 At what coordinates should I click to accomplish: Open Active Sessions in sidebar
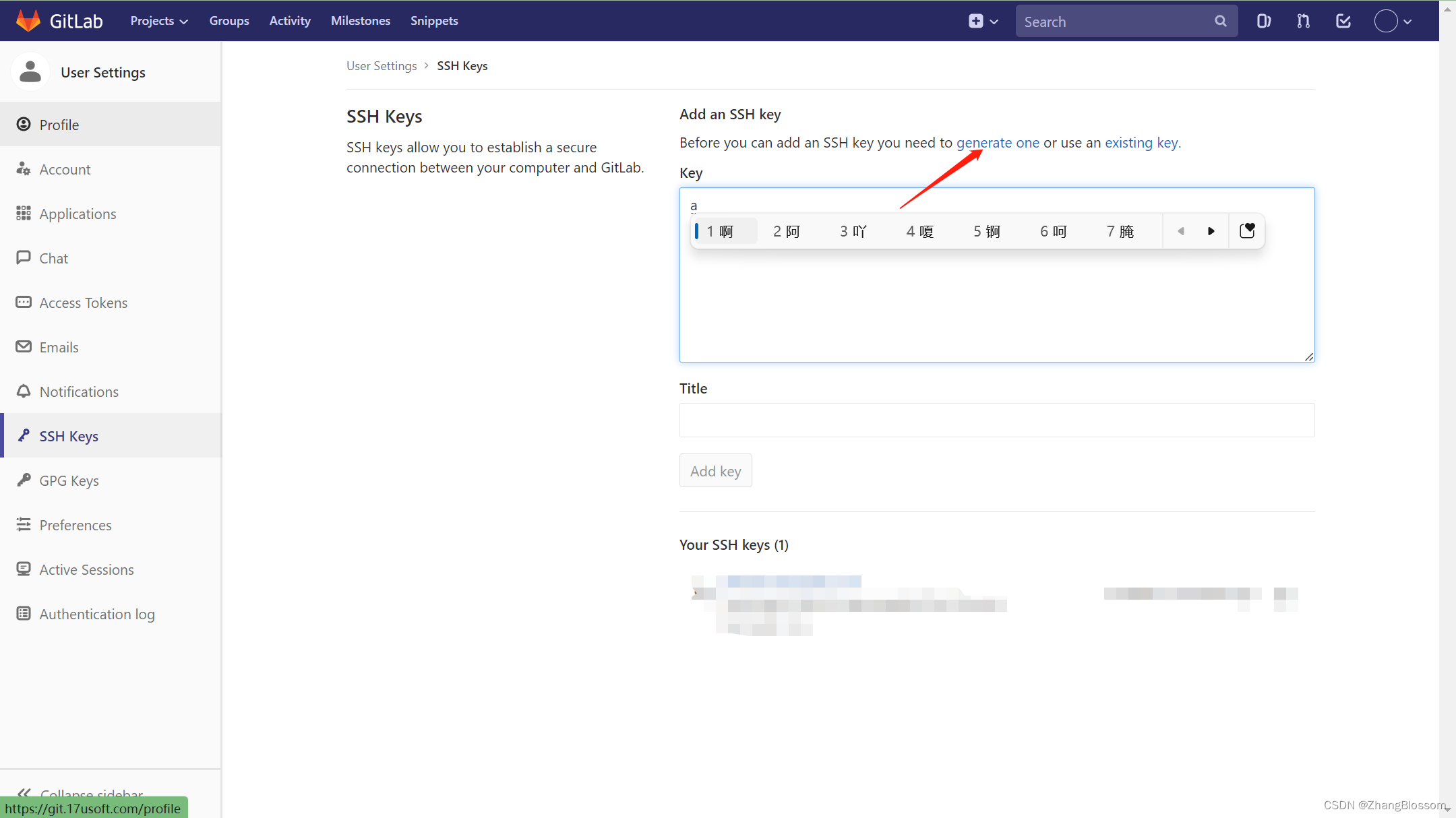click(x=111, y=569)
